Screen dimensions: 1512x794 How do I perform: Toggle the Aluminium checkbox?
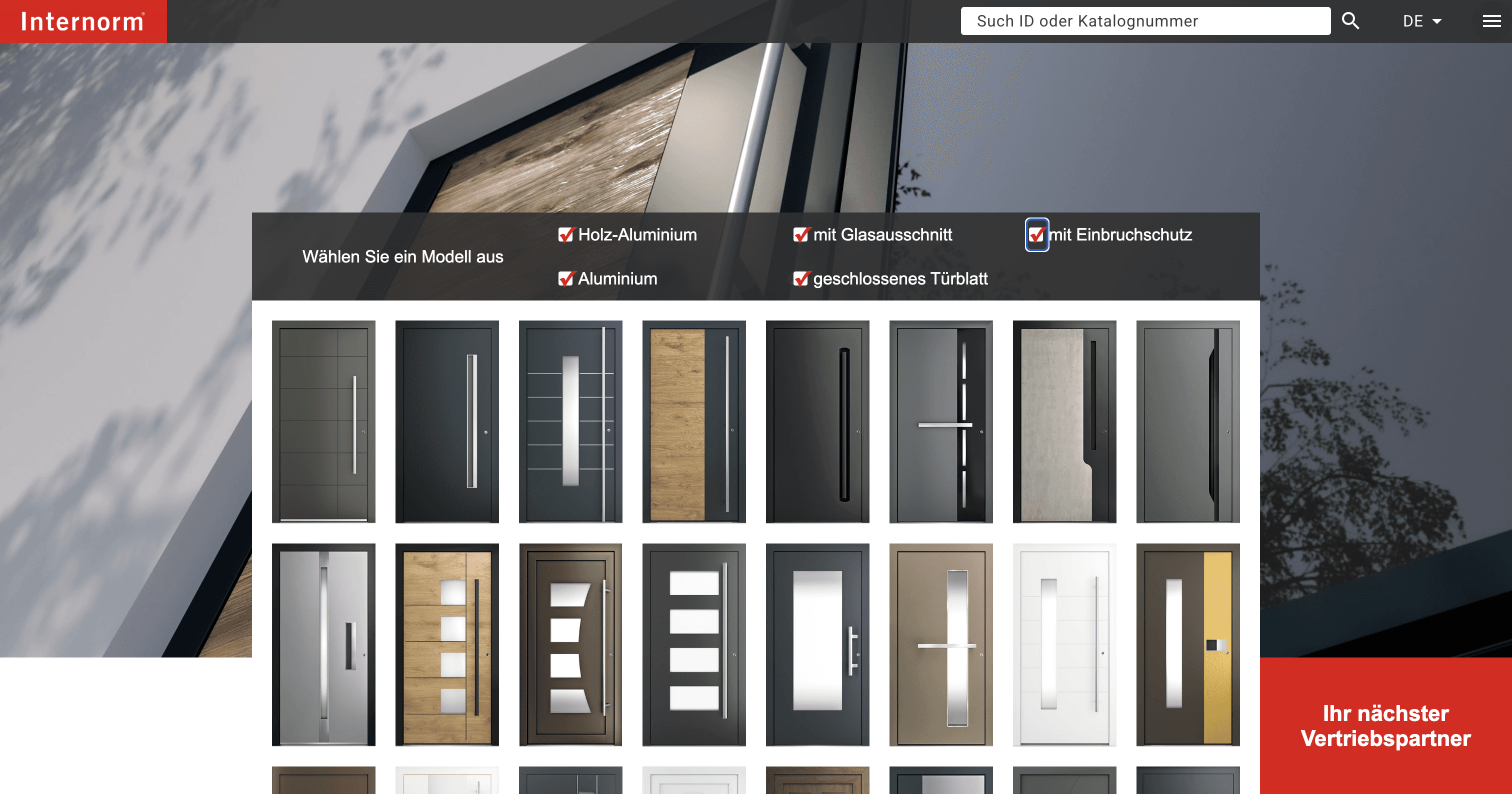tap(565, 279)
